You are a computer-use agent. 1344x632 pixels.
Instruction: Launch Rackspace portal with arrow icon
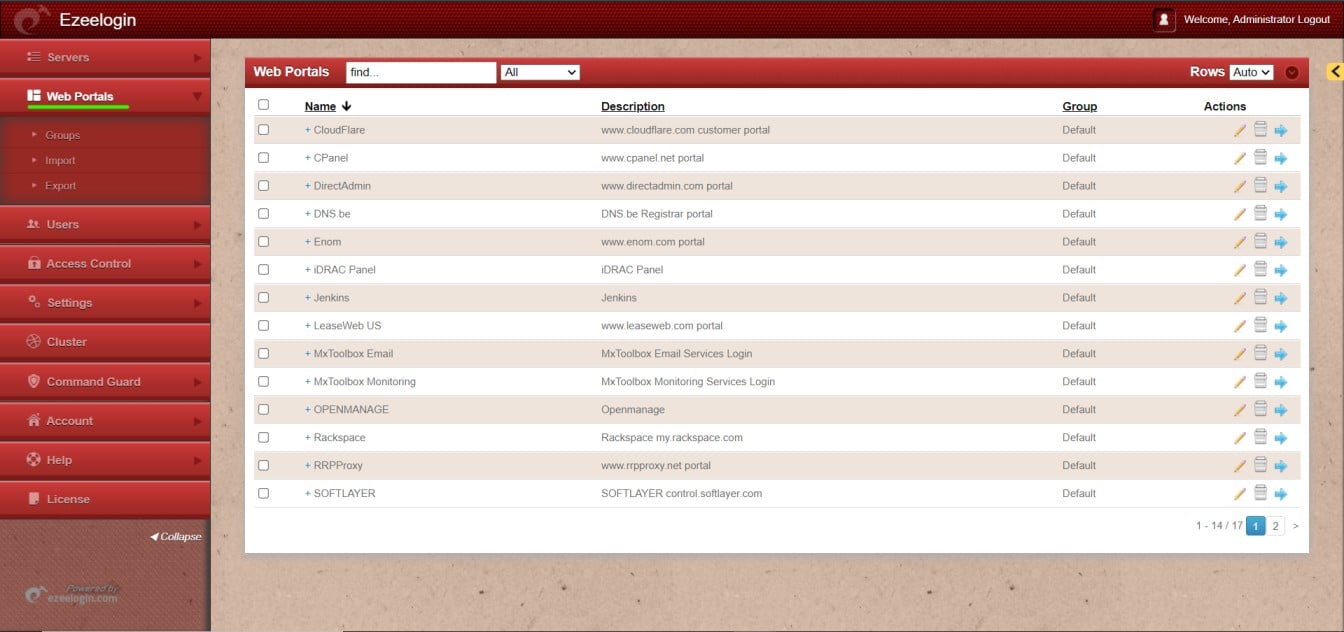1280,438
